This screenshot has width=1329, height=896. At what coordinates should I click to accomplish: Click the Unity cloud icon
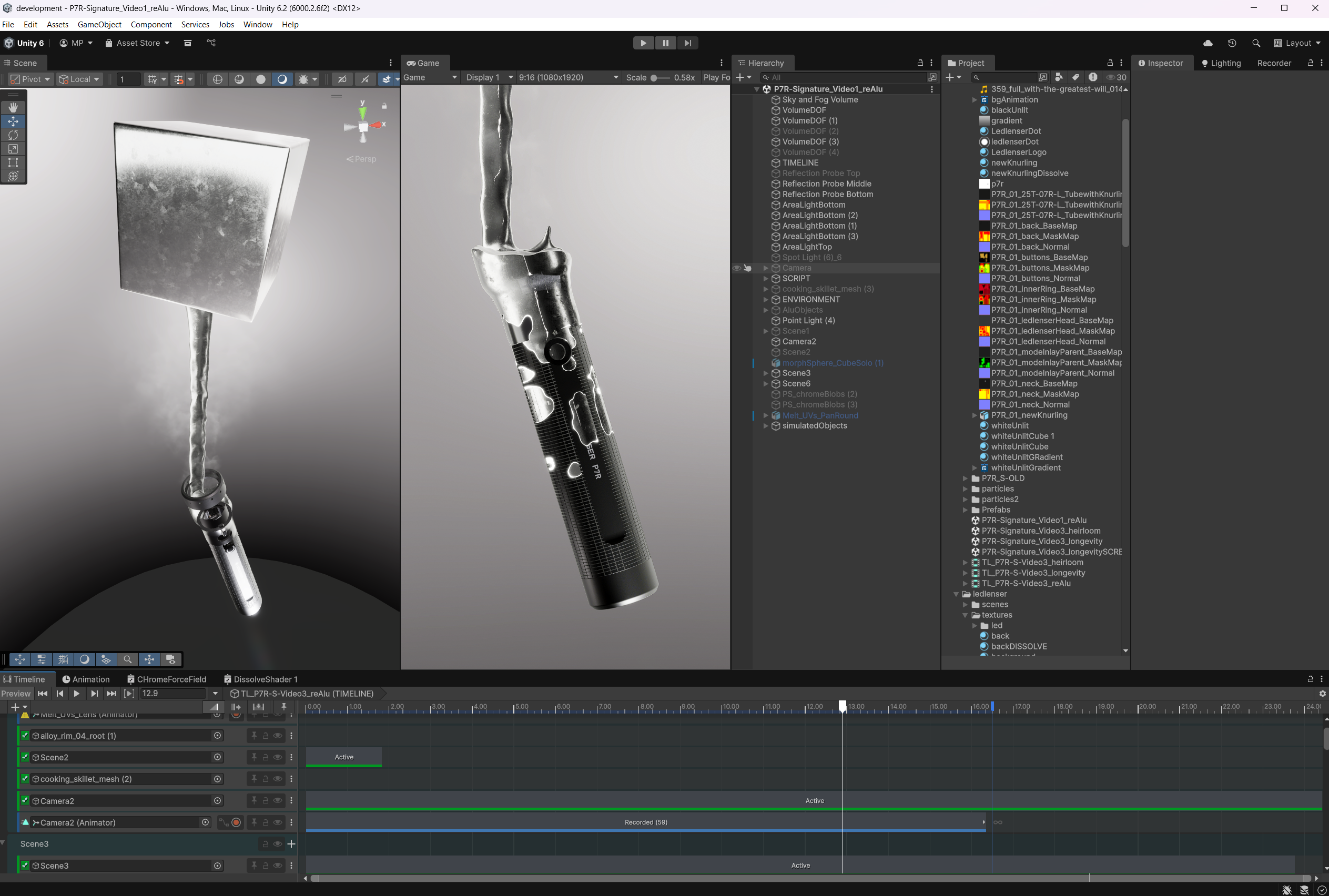click(1208, 43)
